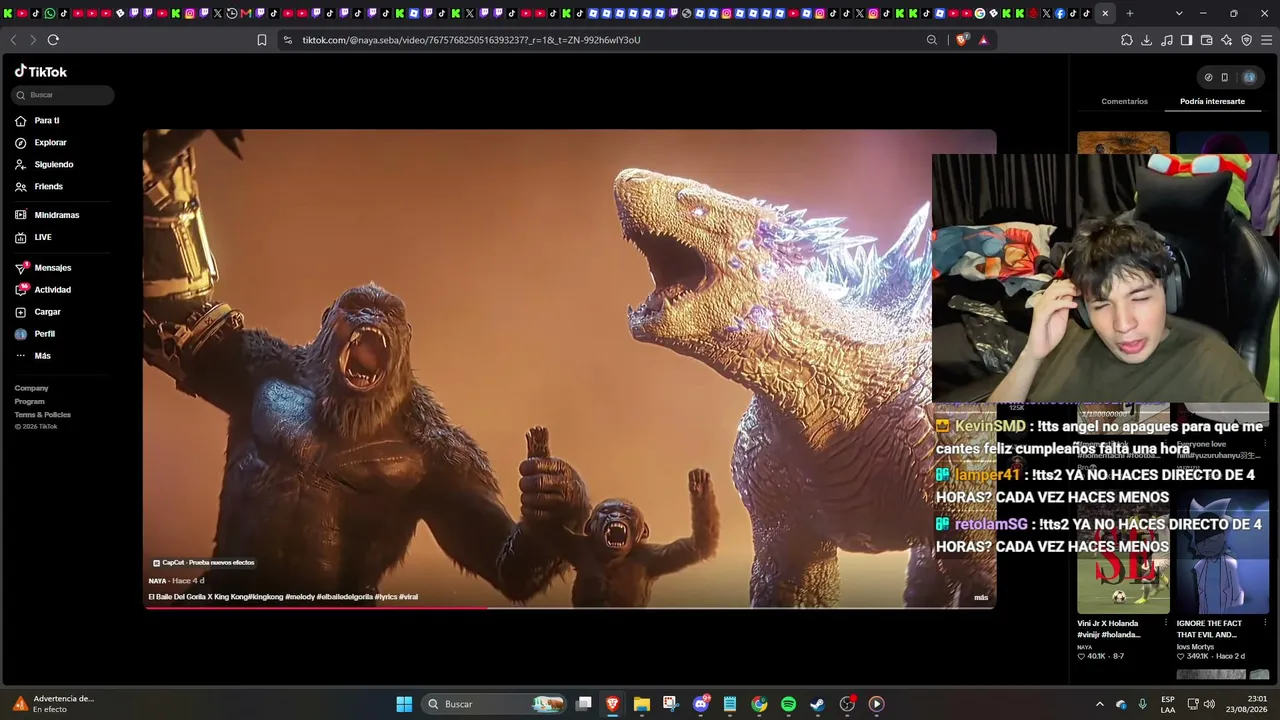This screenshot has width=1280, height=720.
Task: Click the tiktok.com address bar URL
Action: click(471, 40)
